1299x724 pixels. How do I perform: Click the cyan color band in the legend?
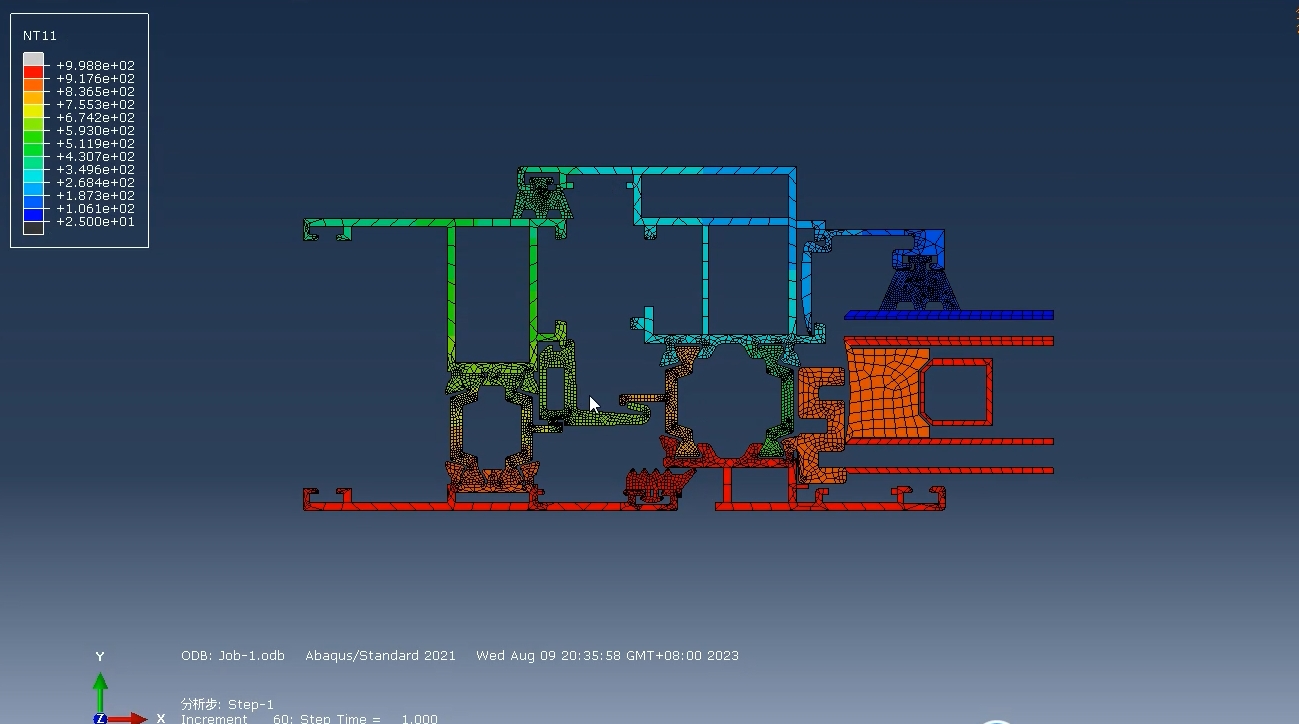click(x=33, y=176)
